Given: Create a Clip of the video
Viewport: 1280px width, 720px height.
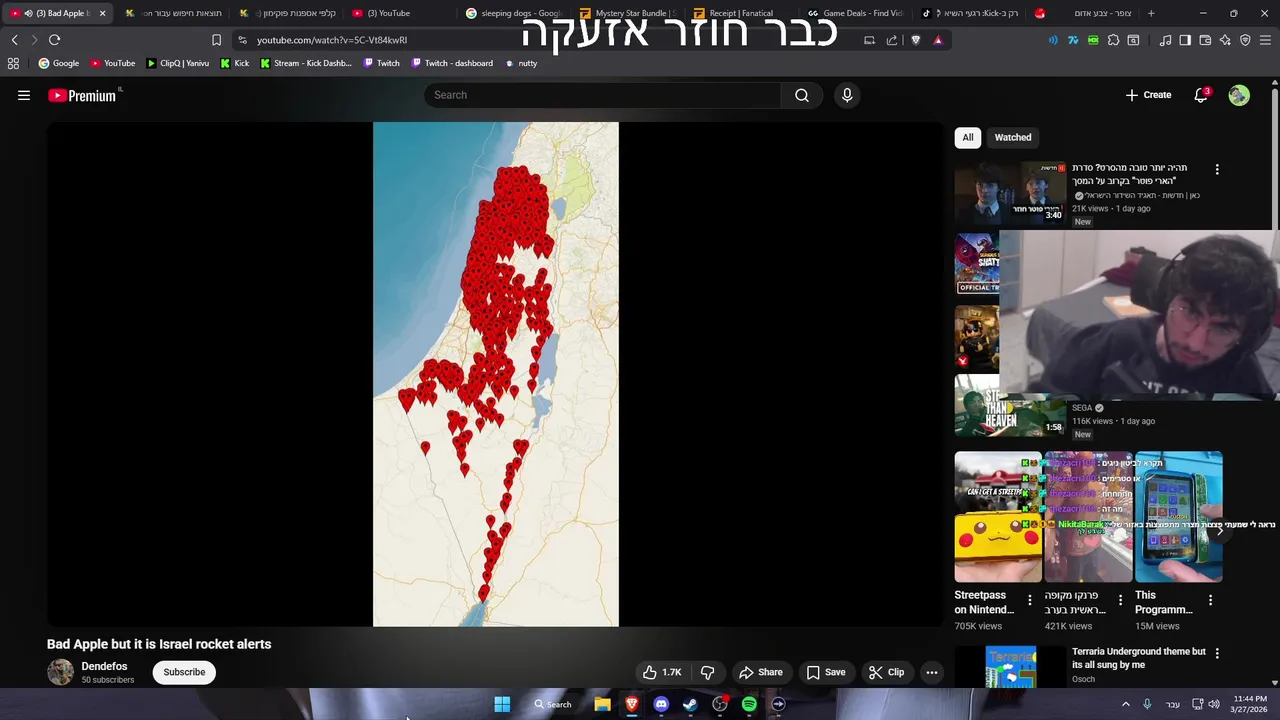Looking at the screenshot, I should click(886, 672).
